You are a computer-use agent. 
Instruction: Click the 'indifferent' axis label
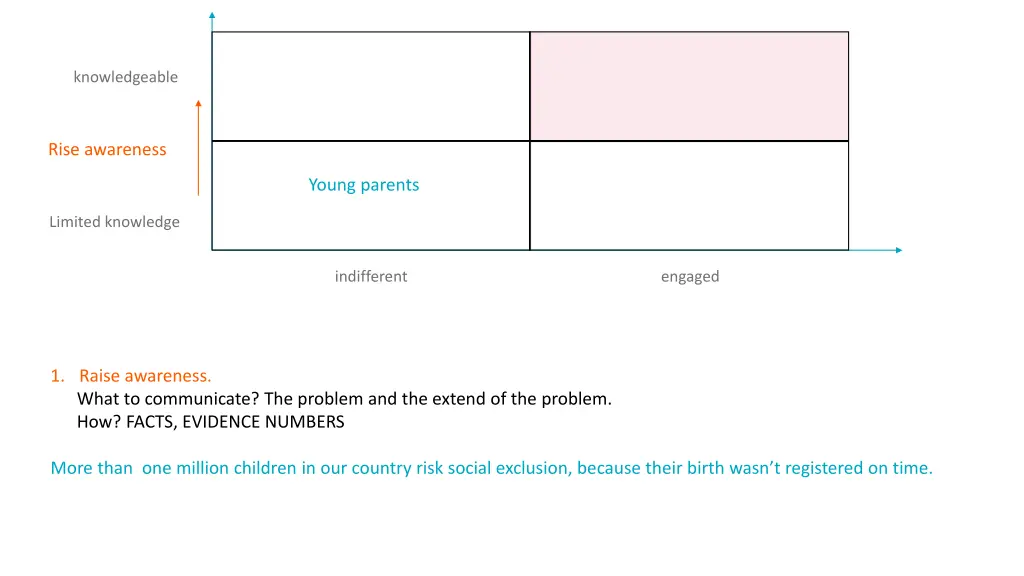[371, 276]
